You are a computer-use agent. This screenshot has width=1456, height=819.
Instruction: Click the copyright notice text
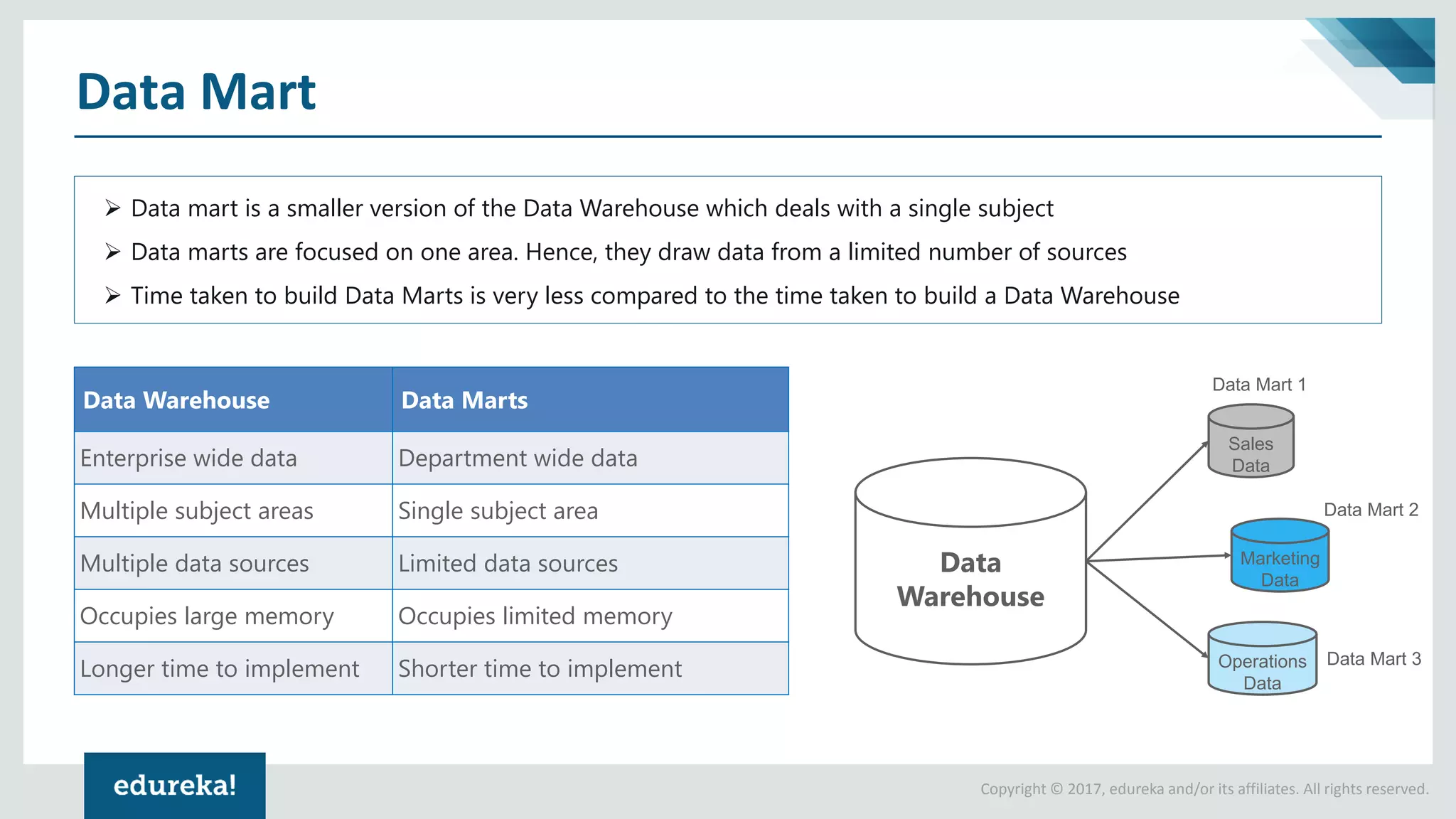pyautogui.click(x=1204, y=788)
